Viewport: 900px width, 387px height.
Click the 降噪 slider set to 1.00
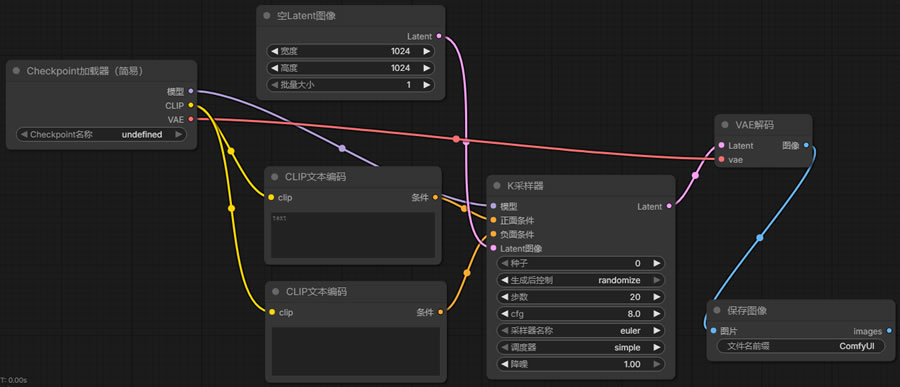tap(579, 364)
